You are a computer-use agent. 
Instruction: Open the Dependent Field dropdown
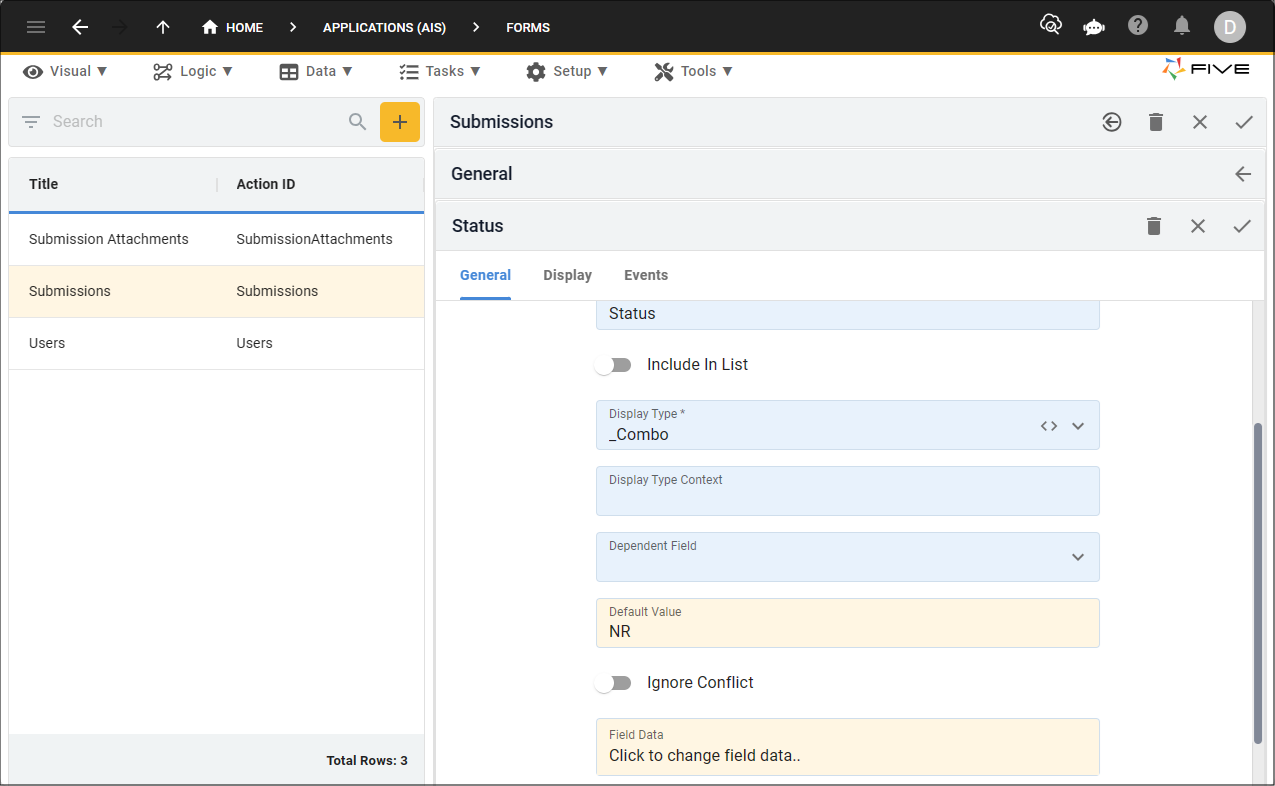(1078, 557)
